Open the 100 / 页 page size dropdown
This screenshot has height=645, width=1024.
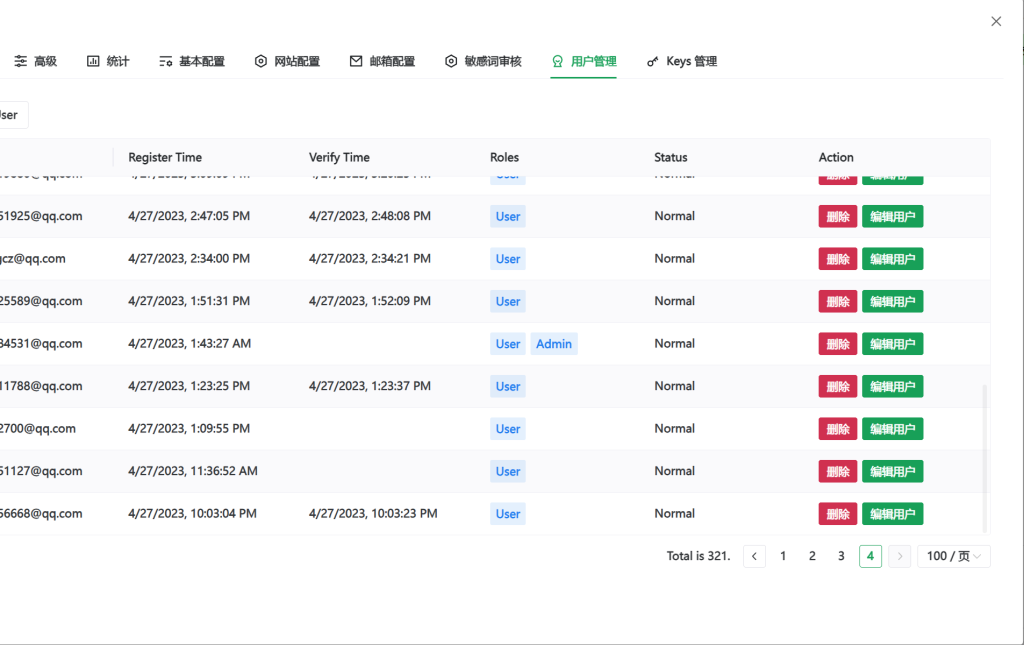(953, 556)
